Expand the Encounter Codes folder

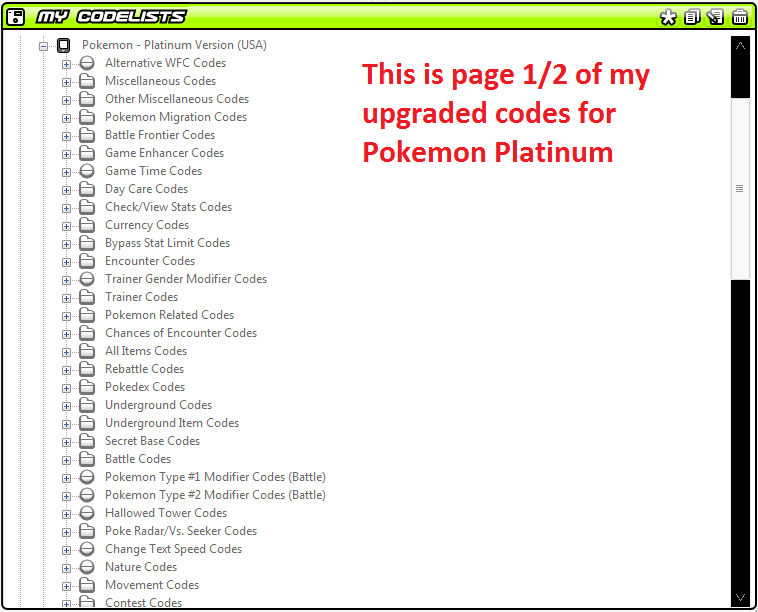66,262
